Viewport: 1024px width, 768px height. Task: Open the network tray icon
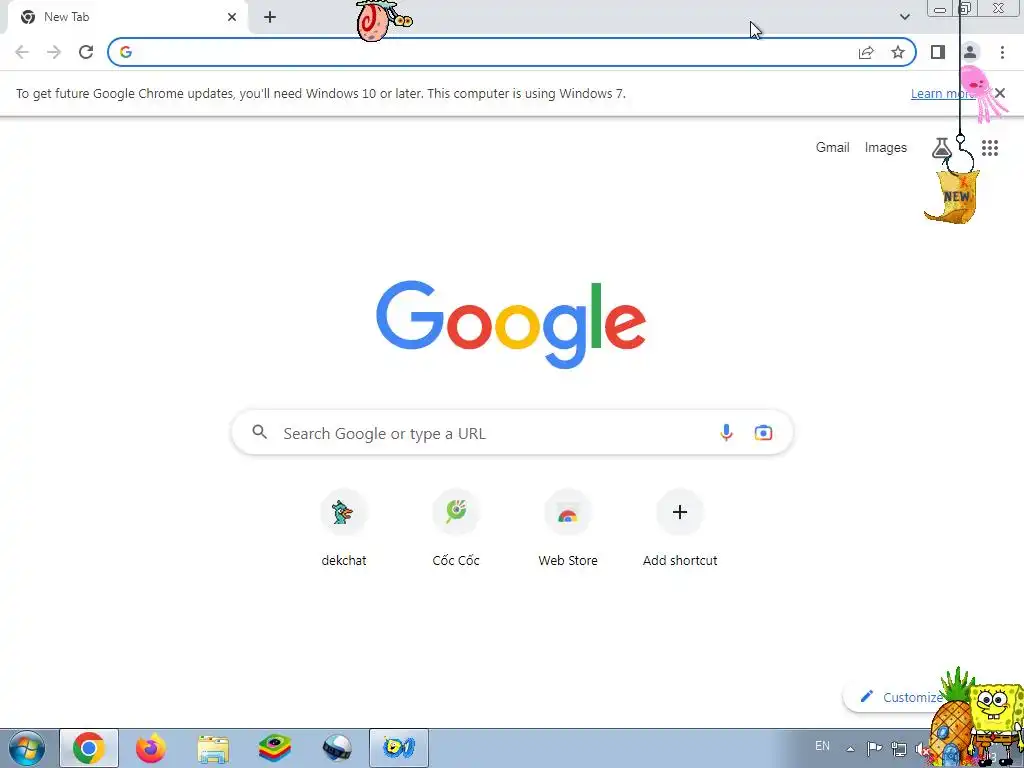(x=899, y=749)
